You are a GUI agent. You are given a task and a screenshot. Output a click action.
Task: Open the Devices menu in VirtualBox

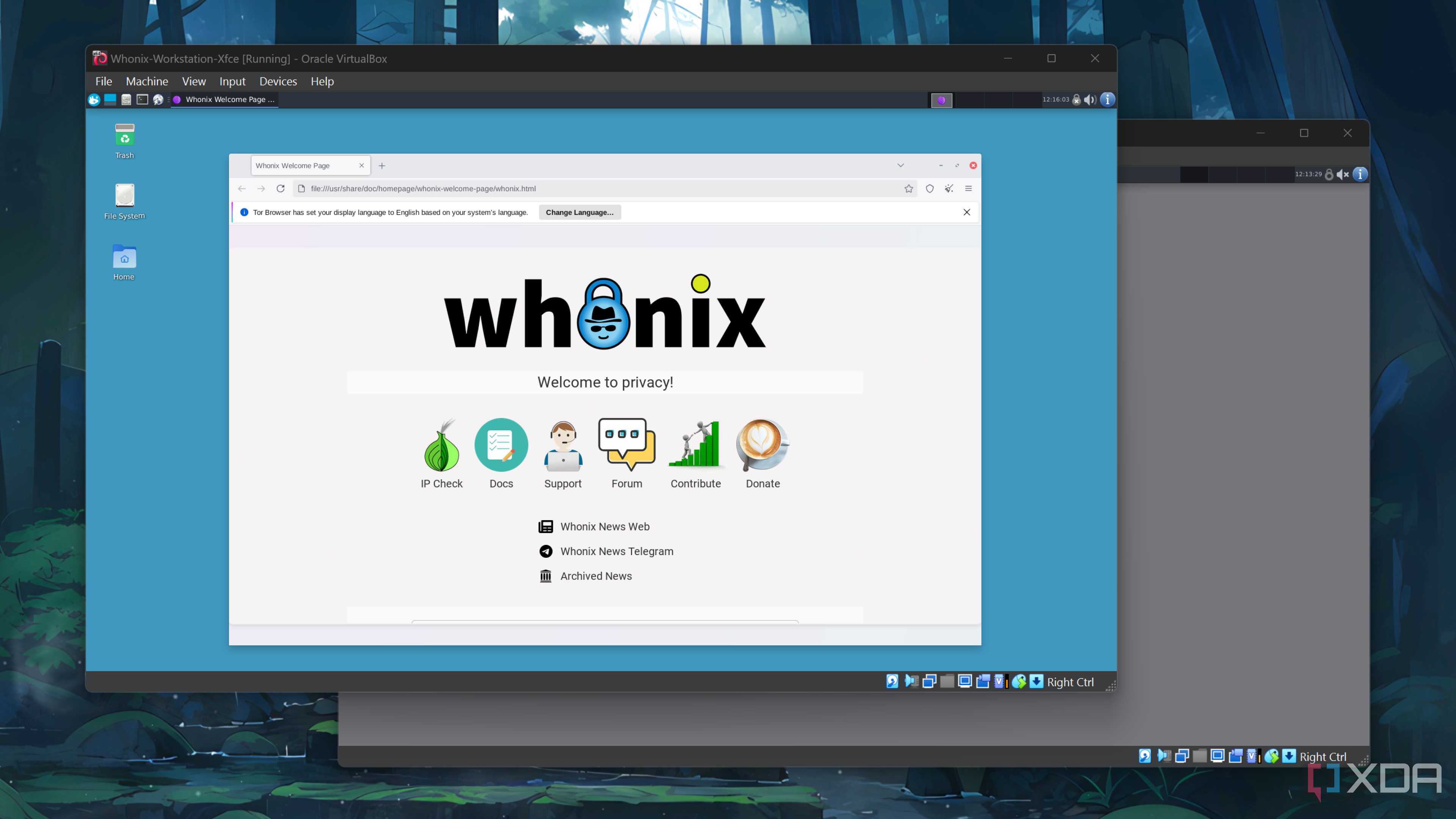point(278,82)
